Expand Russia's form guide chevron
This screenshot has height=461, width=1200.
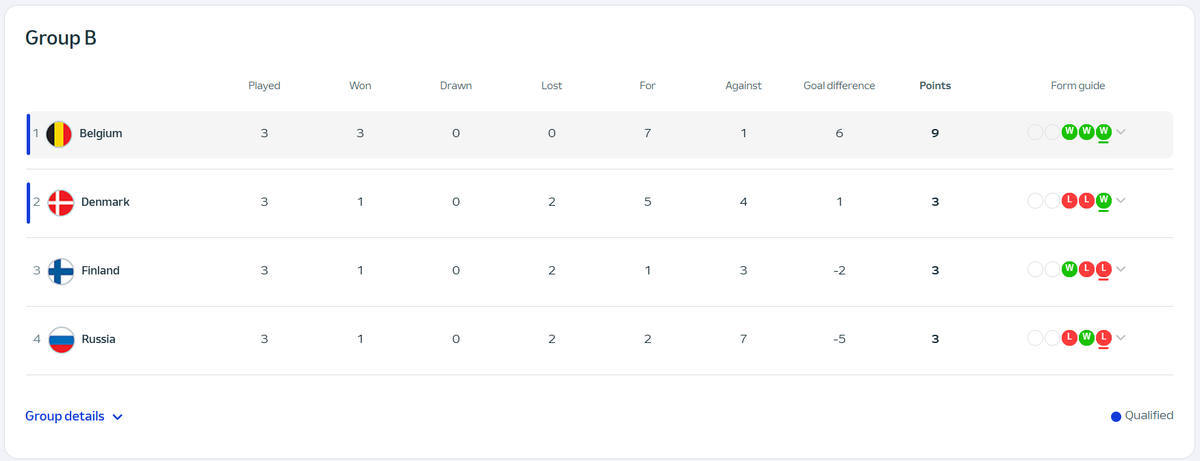(1121, 339)
